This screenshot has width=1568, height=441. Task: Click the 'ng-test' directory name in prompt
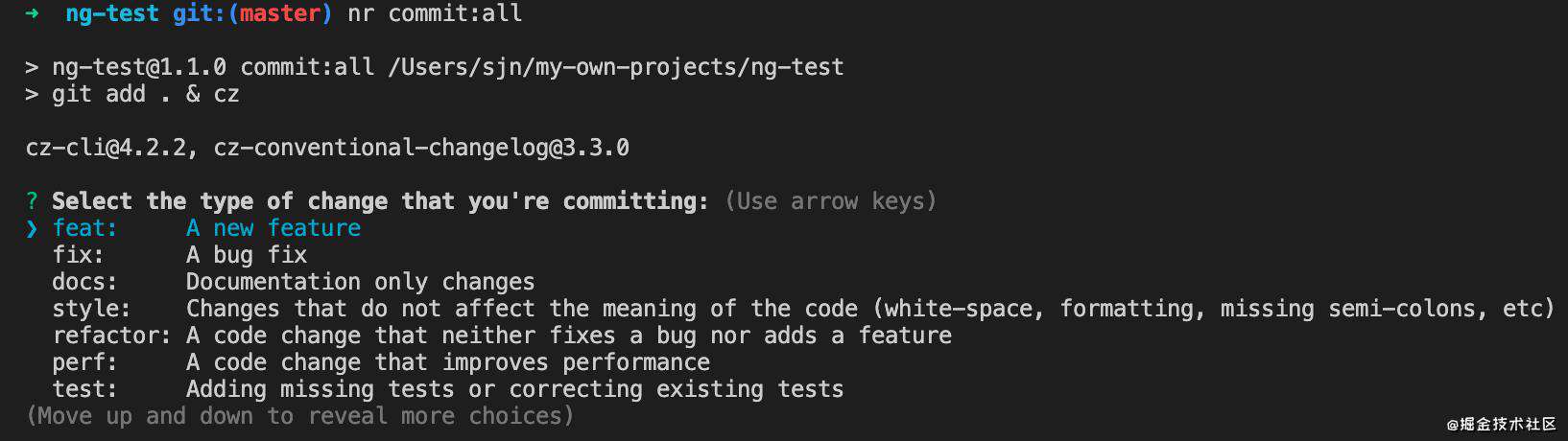tap(112, 13)
